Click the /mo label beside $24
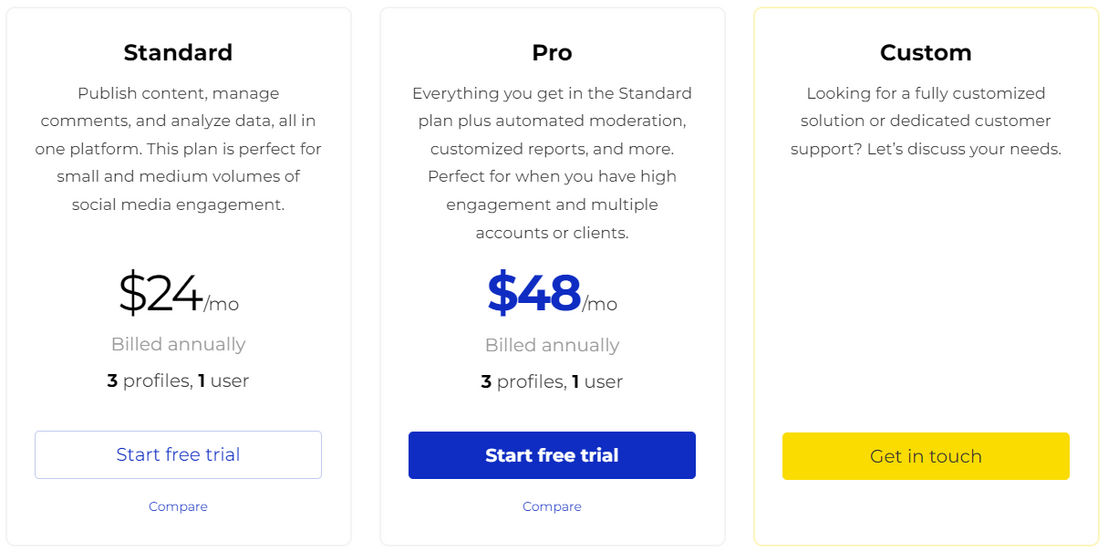Viewport: 1108px width, 554px height. (x=221, y=305)
